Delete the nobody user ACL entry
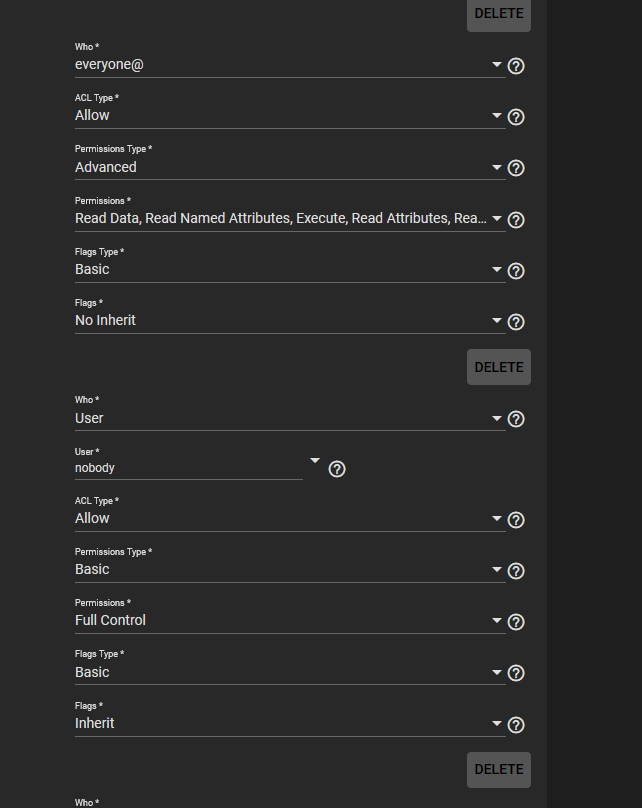The width and height of the screenshot is (642, 808). pyautogui.click(x=499, y=769)
